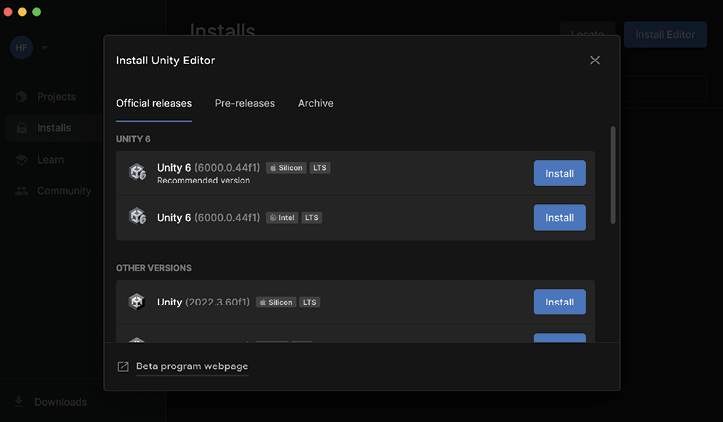Click the Community people icon

tap(22, 190)
